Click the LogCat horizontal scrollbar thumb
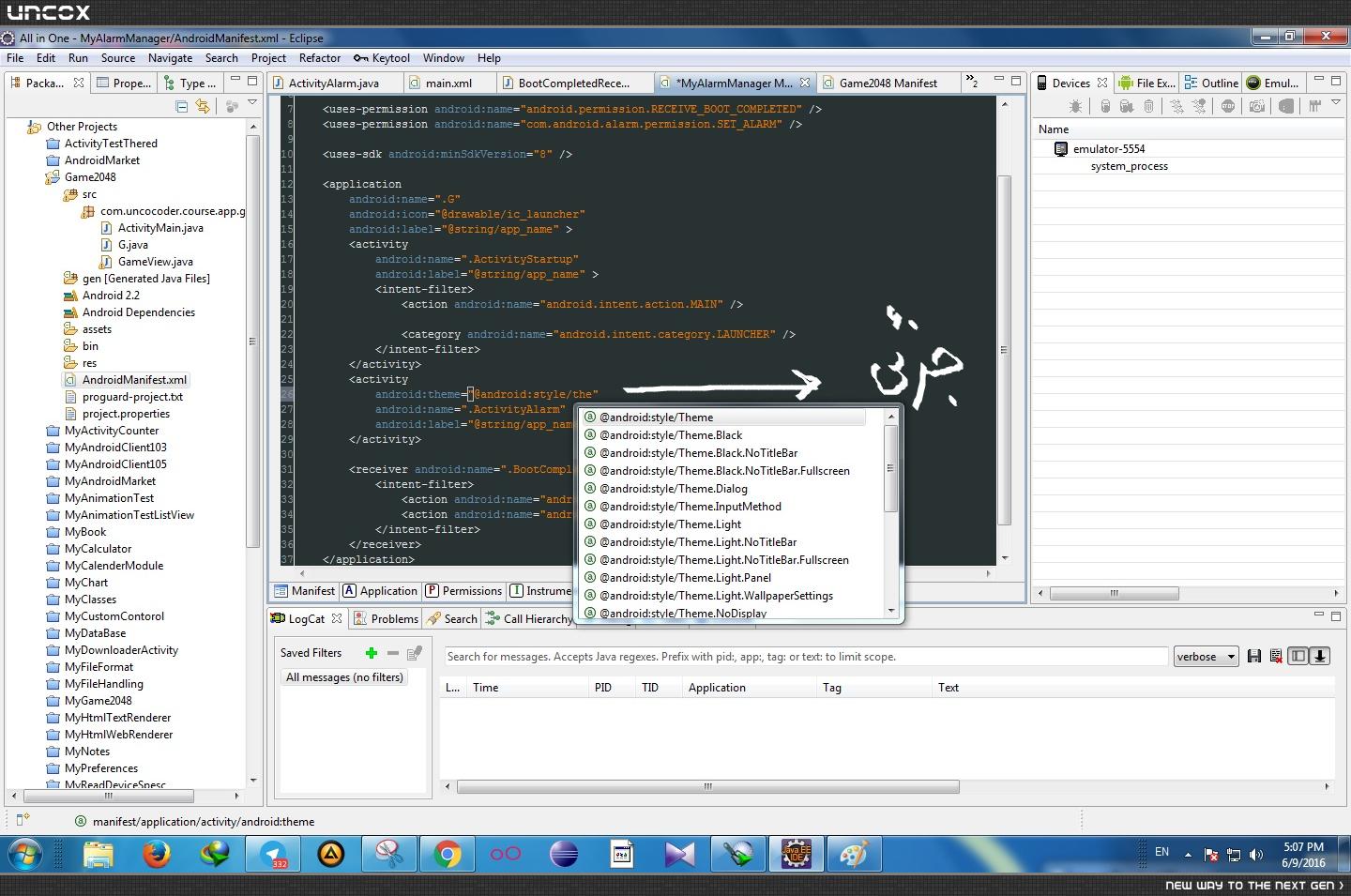The width and height of the screenshot is (1351, 896). click(708, 786)
